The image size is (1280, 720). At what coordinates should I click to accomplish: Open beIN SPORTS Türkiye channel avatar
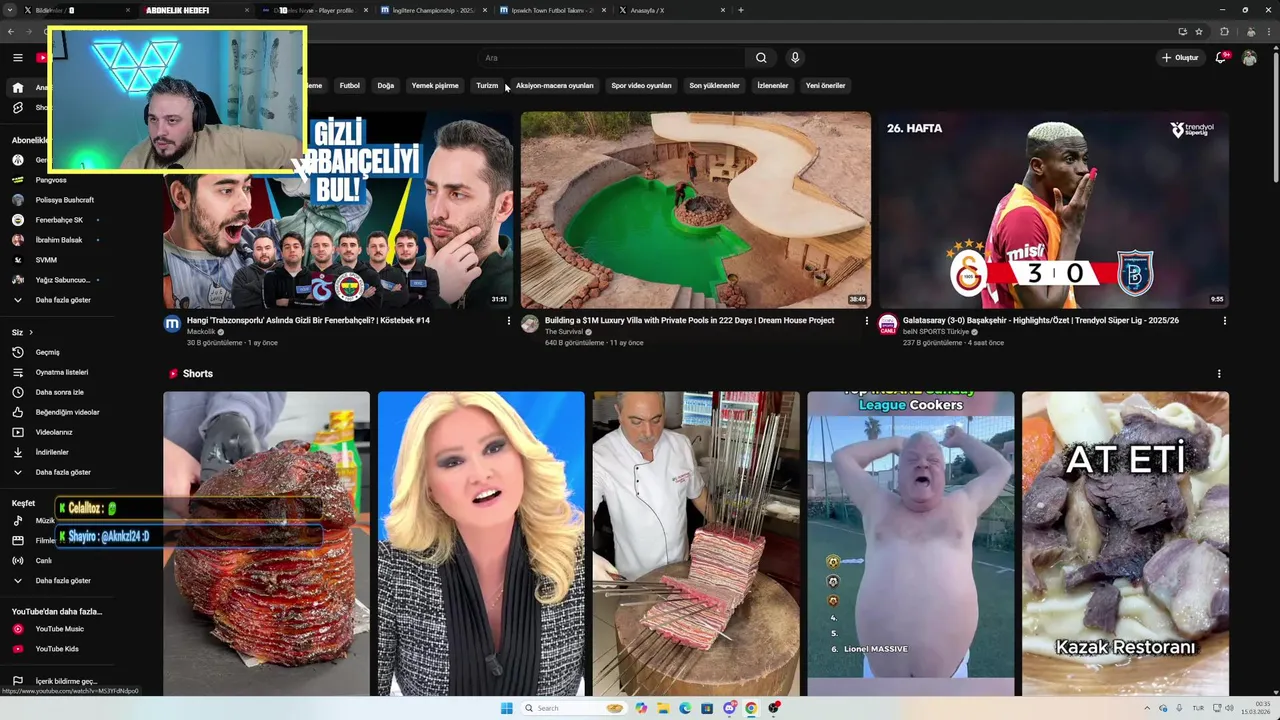click(x=887, y=324)
